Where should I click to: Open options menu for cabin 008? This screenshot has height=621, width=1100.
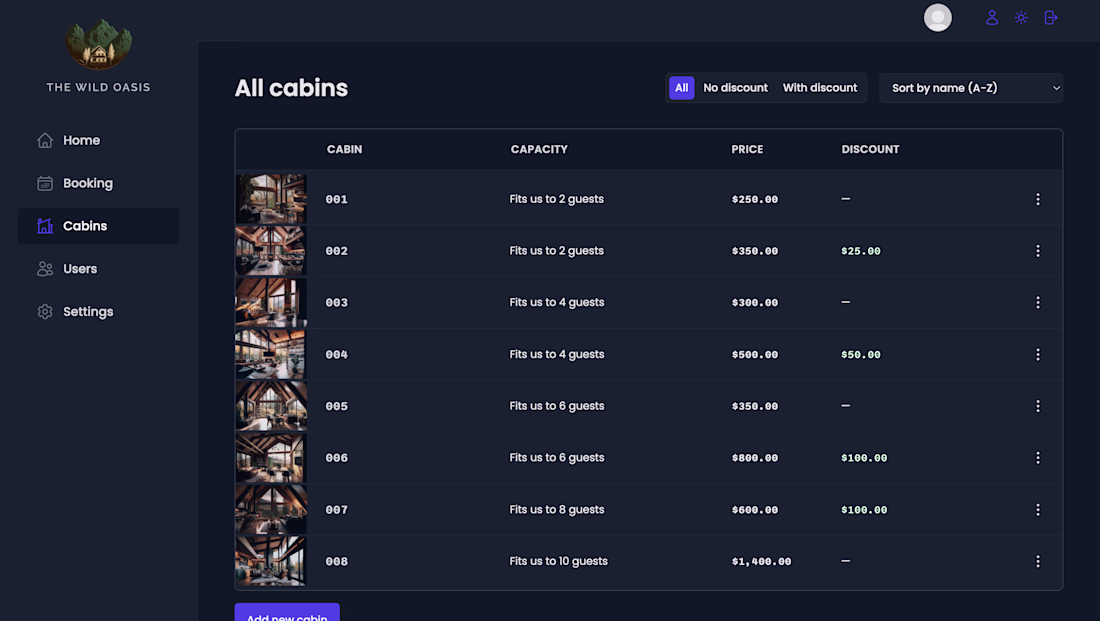point(1038,561)
